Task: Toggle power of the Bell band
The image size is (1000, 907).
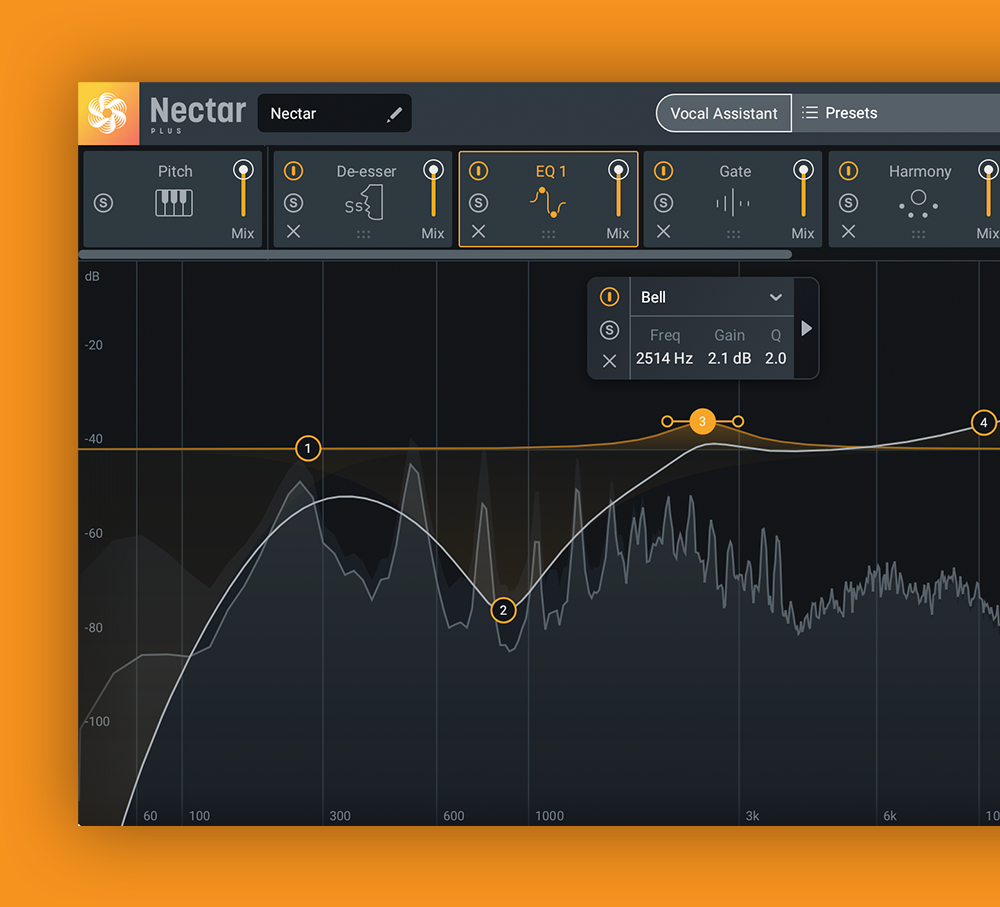Action: [x=609, y=297]
